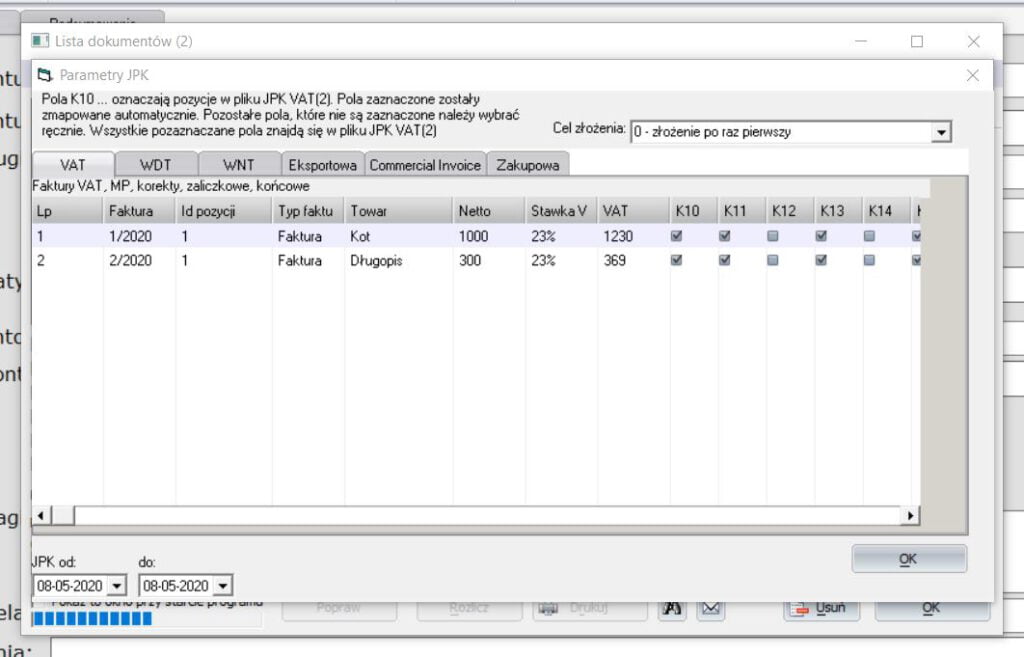Open the Commercial Invoice tab
The image size is (1024, 657).
[x=425, y=165]
